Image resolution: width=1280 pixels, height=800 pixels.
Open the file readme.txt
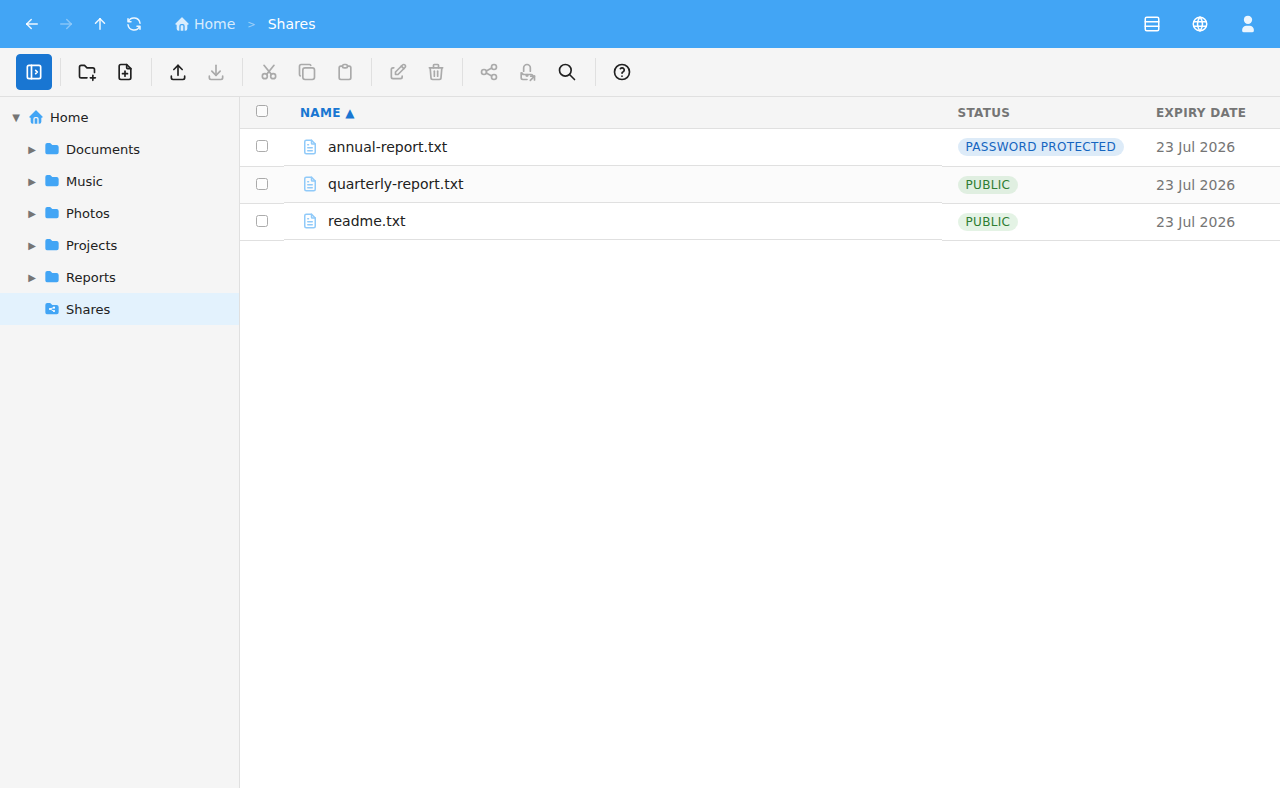pos(367,221)
